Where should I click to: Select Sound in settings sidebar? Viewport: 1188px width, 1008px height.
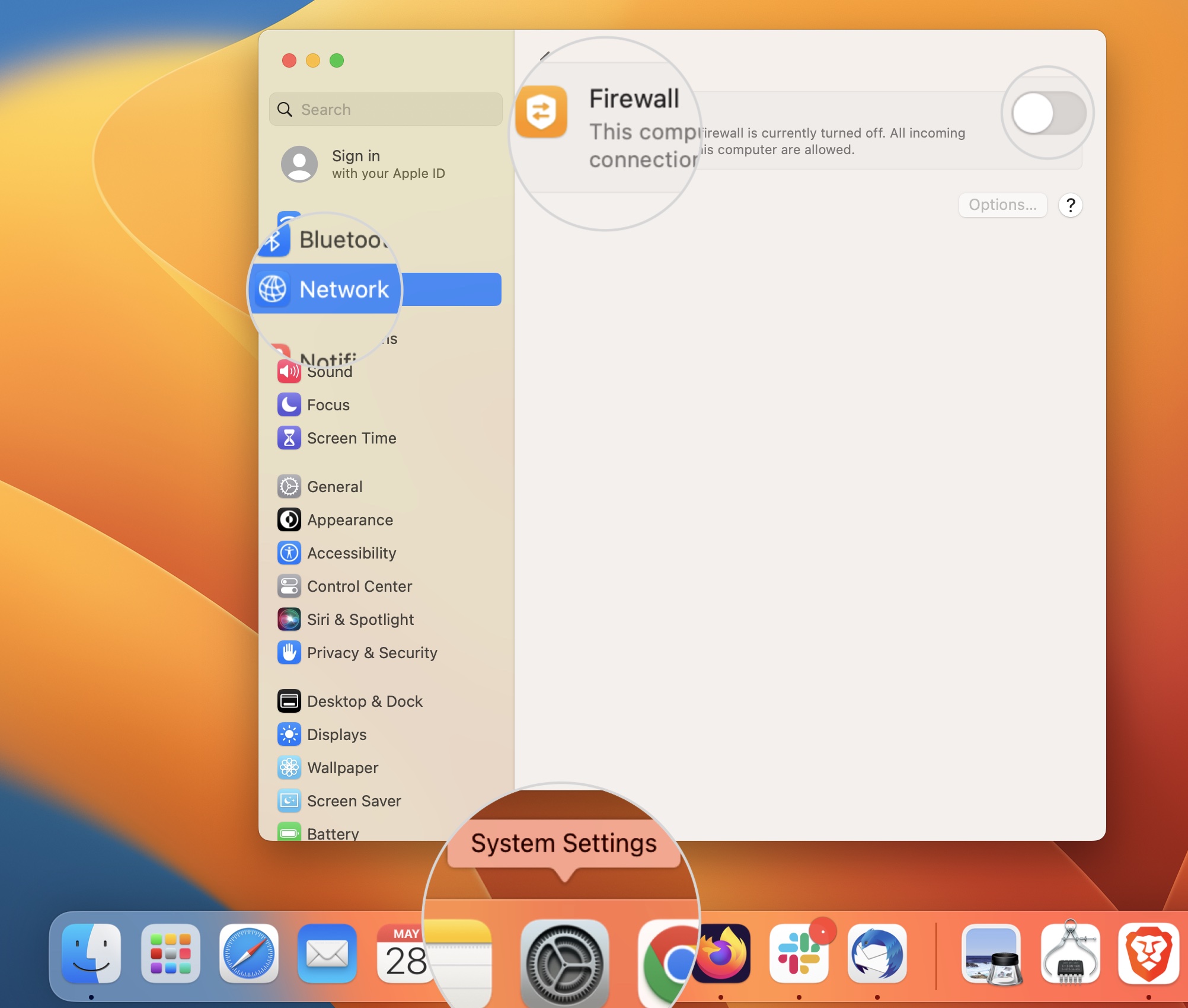point(329,372)
